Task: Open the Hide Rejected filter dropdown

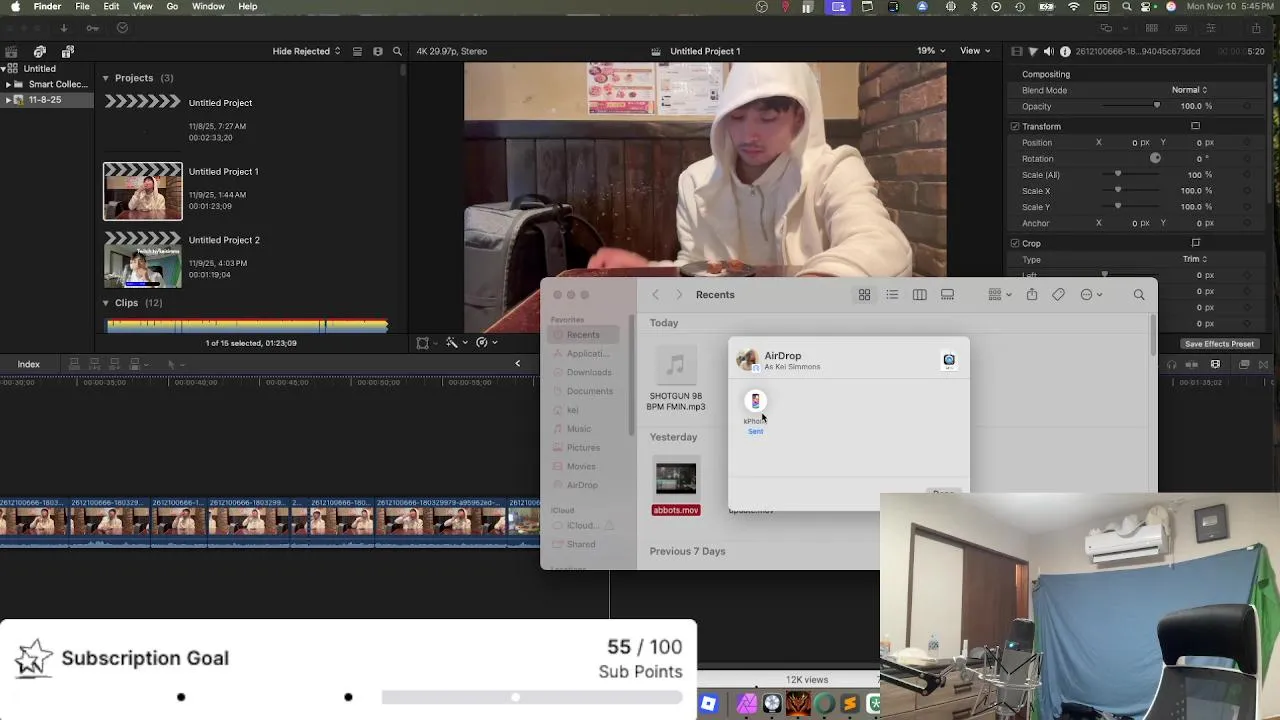Action: click(307, 51)
